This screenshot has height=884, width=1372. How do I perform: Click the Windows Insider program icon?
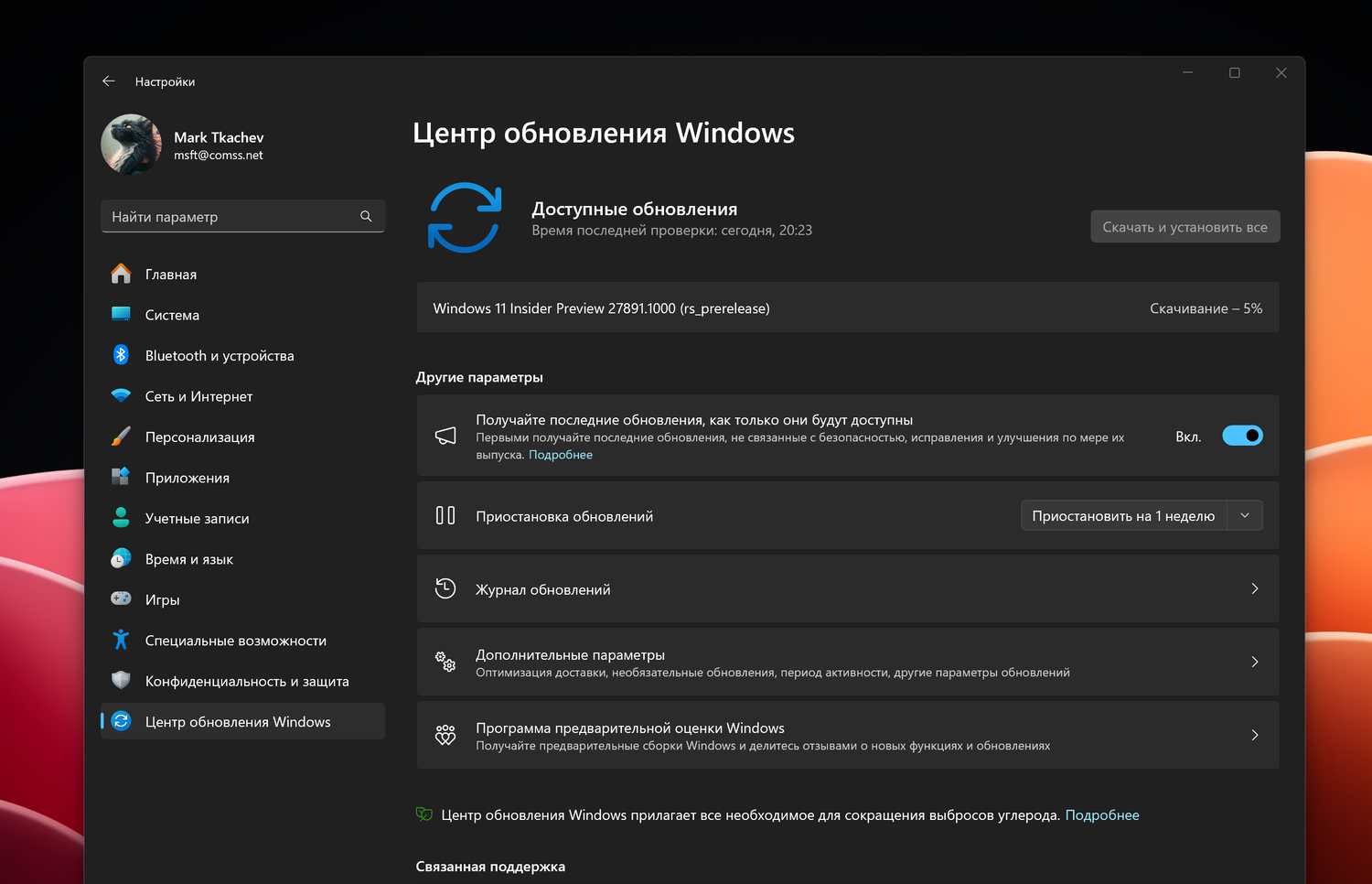point(445,735)
